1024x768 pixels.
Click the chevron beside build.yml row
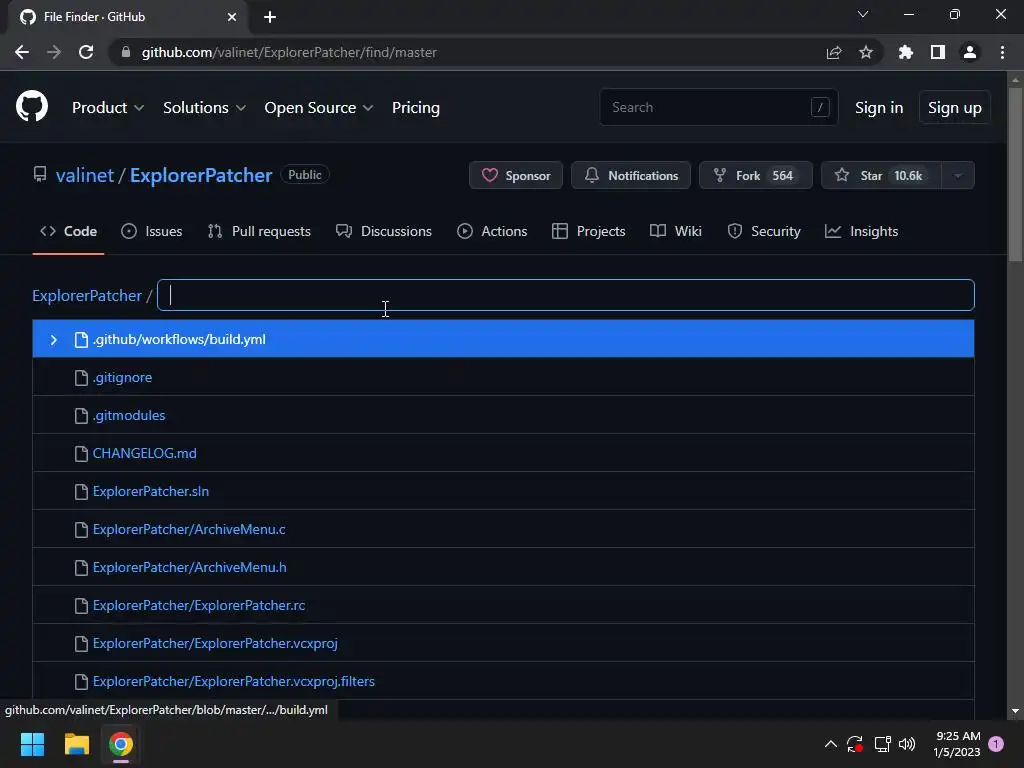click(54, 340)
